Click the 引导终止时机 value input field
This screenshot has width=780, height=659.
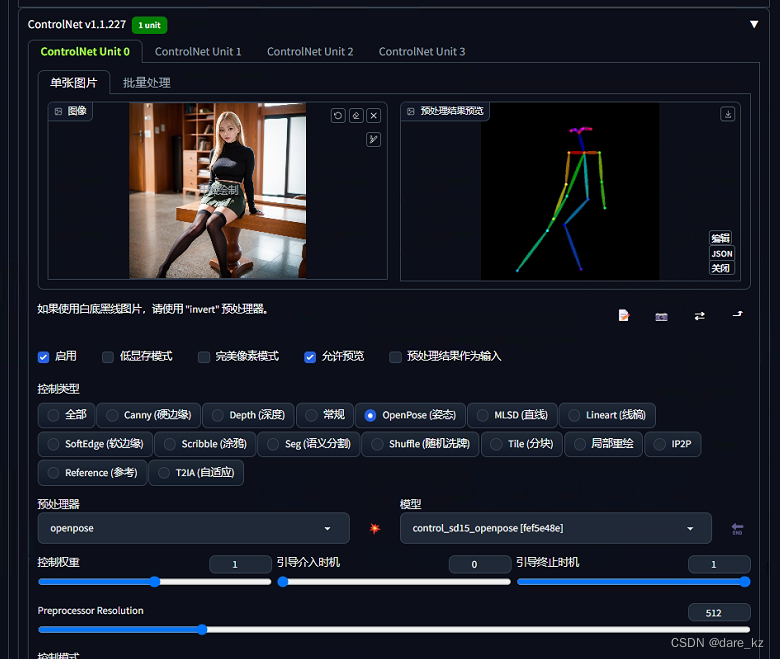719,565
